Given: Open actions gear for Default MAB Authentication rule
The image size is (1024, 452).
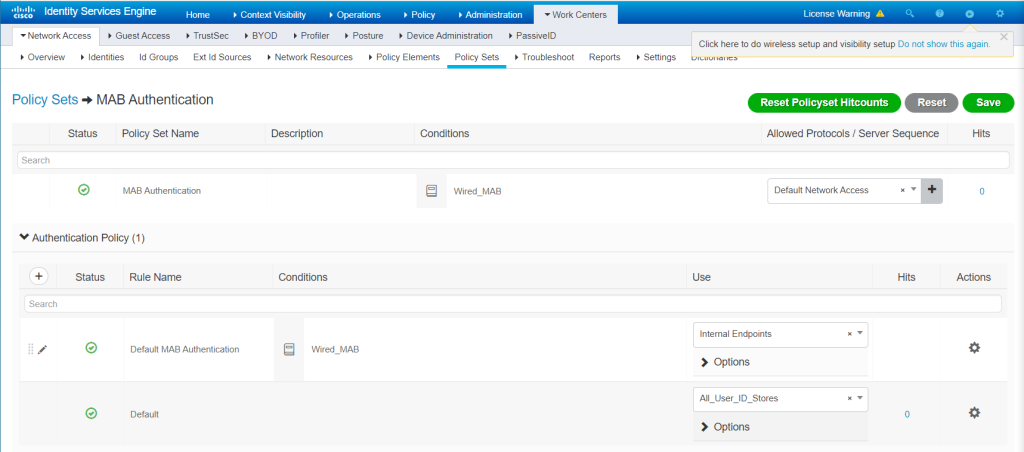Looking at the screenshot, I should pyautogui.click(x=974, y=347).
